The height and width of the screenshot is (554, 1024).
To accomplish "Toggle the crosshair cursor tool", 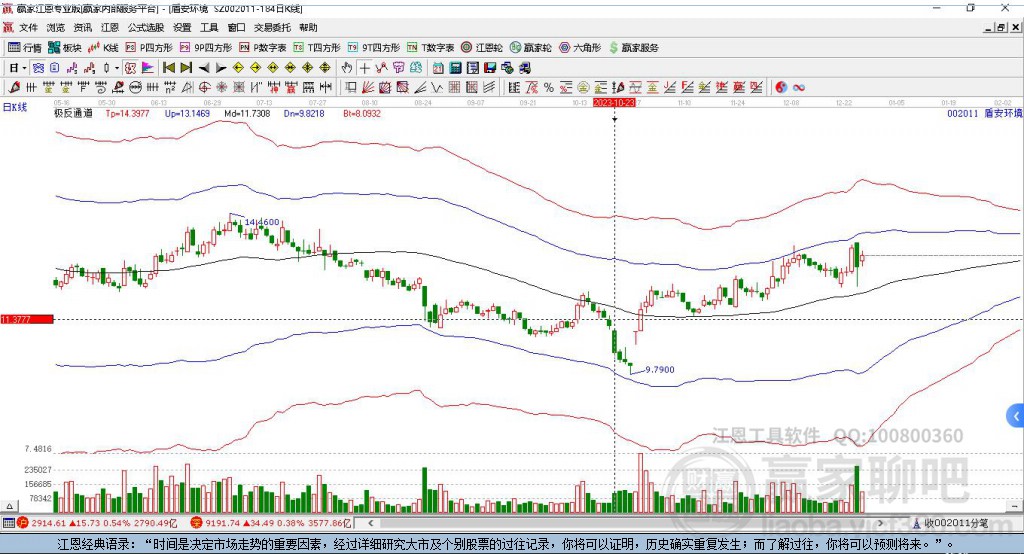I will point(364,68).
